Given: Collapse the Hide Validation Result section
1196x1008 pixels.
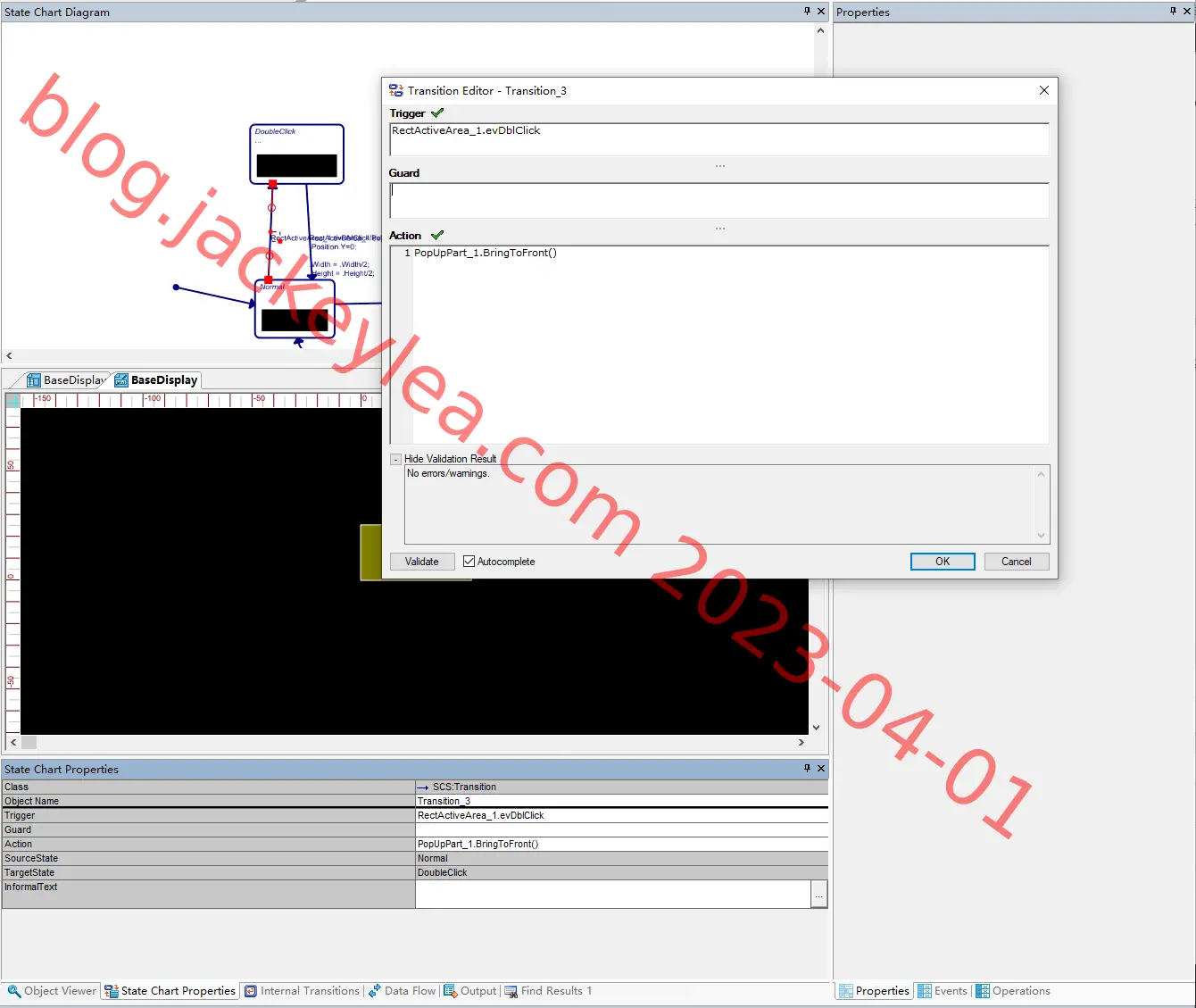Looking at the screenshot, I should coord(395,459).
